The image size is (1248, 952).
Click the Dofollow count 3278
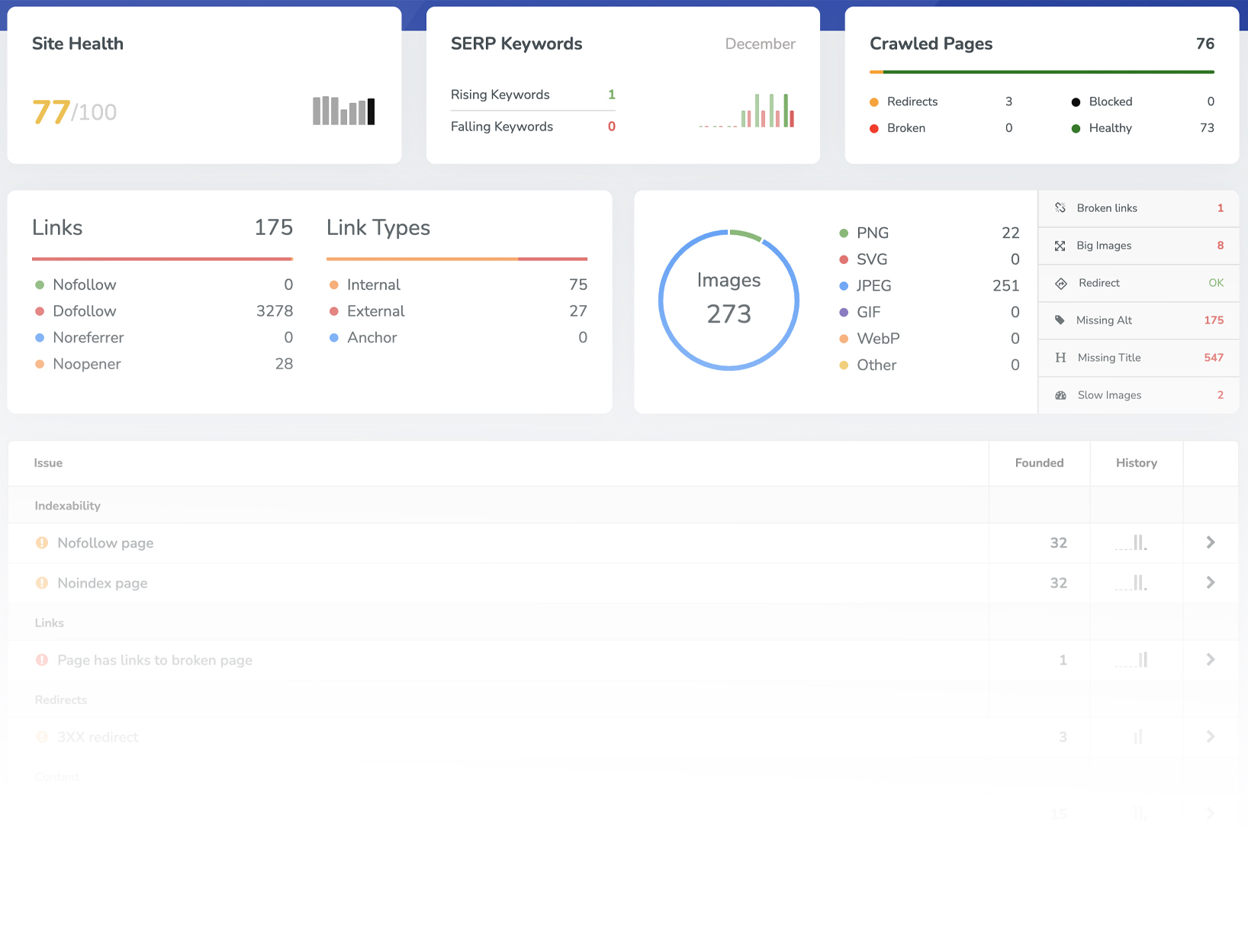pos(275,311)
